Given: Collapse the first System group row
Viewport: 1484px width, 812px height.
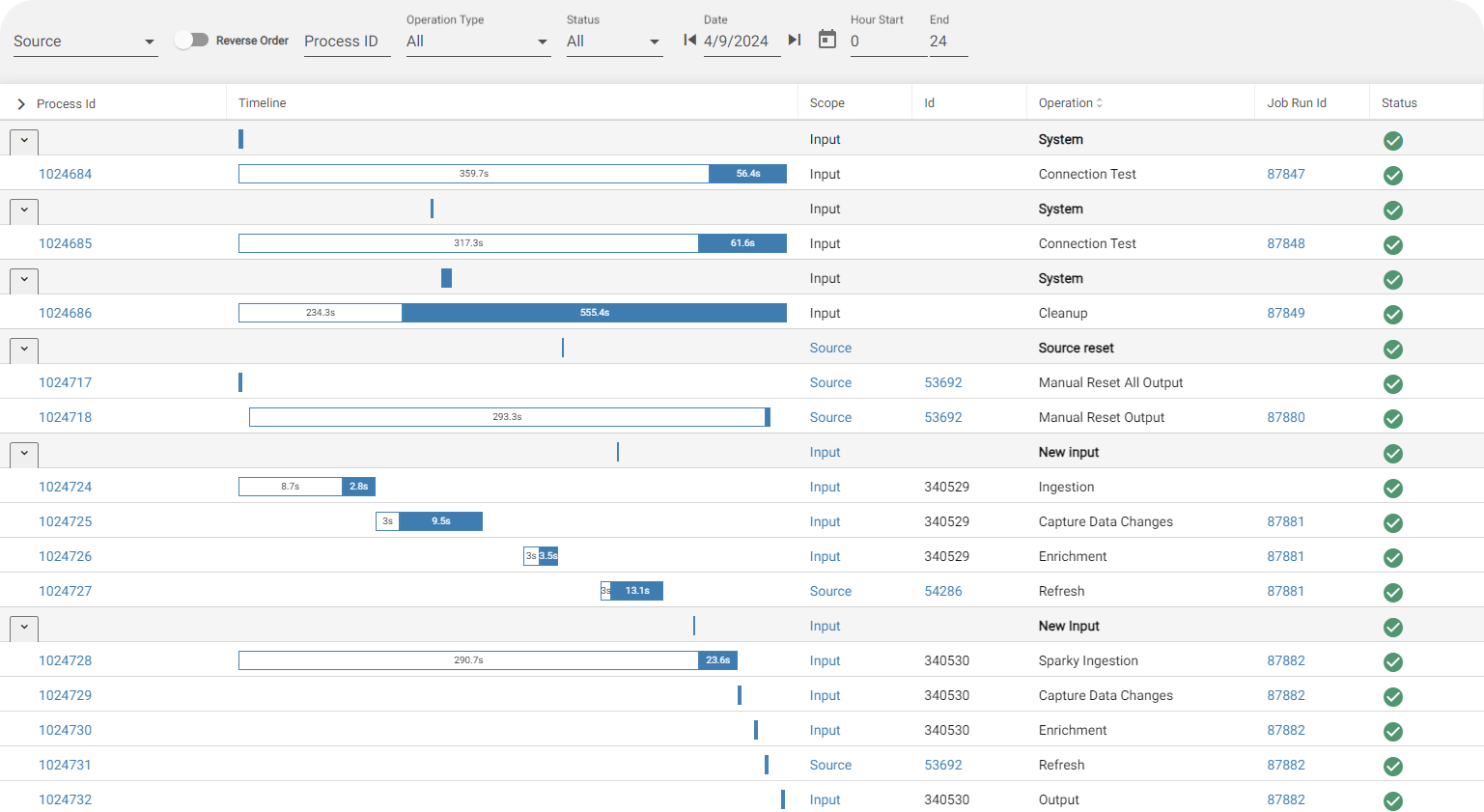Looking at the screenshot, I should (x=24, y=141).
